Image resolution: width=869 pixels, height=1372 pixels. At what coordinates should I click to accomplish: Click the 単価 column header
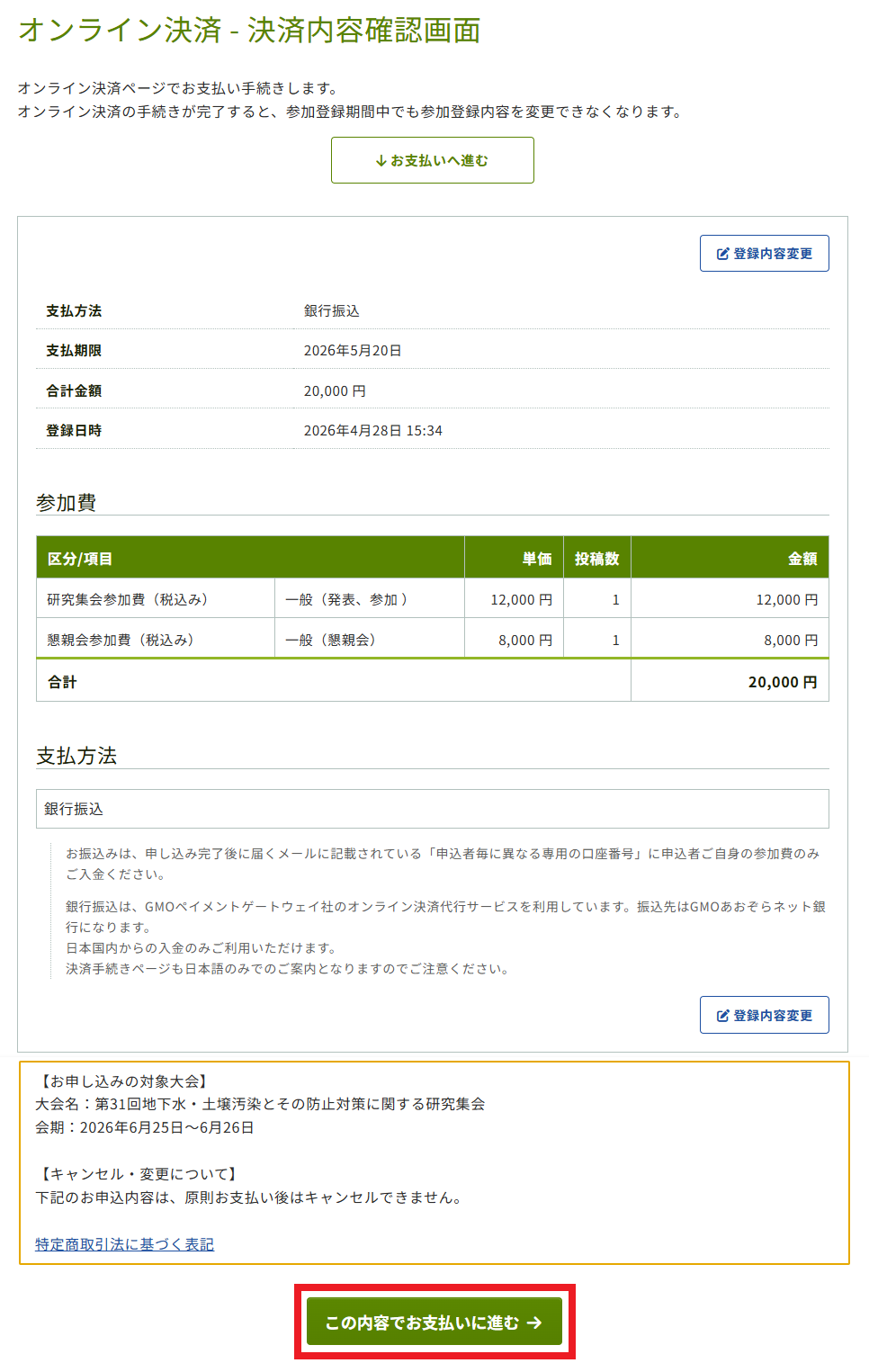tap(536, 559)
